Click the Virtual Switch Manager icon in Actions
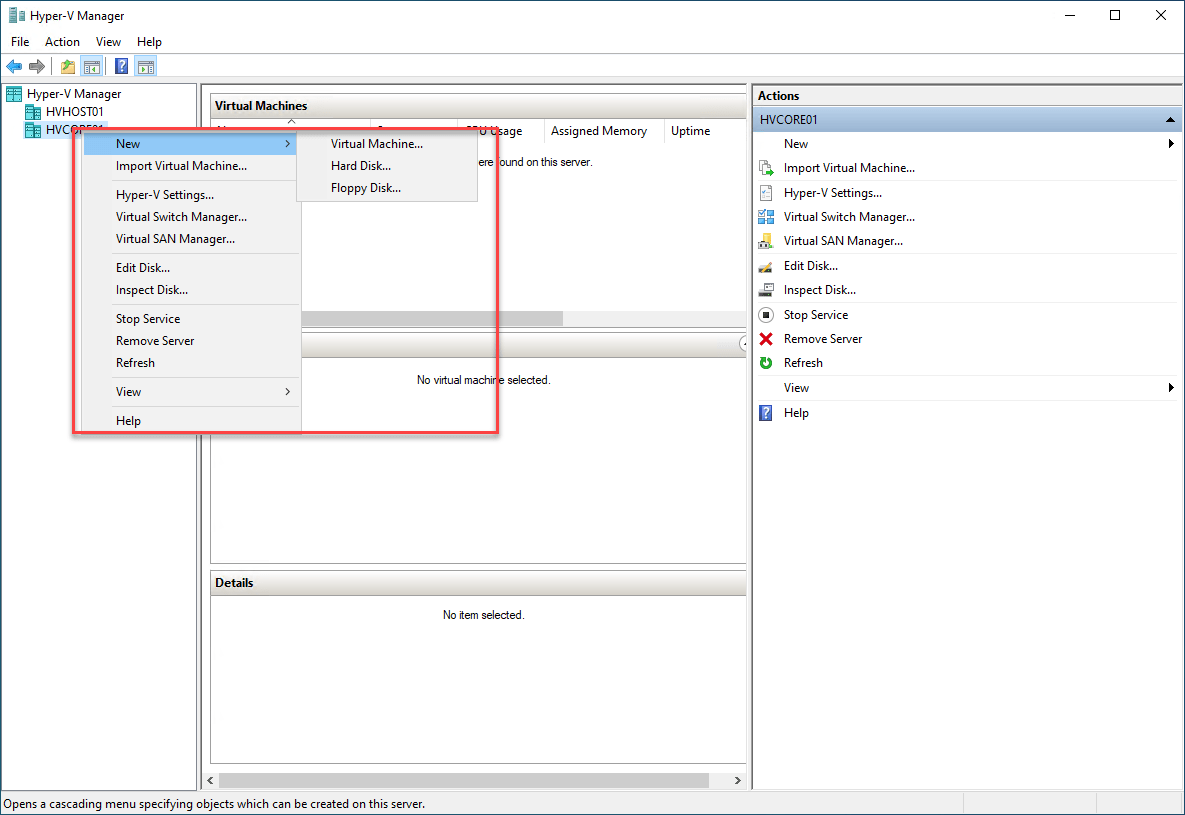The image size is (1185, 815). click(766, 217)
